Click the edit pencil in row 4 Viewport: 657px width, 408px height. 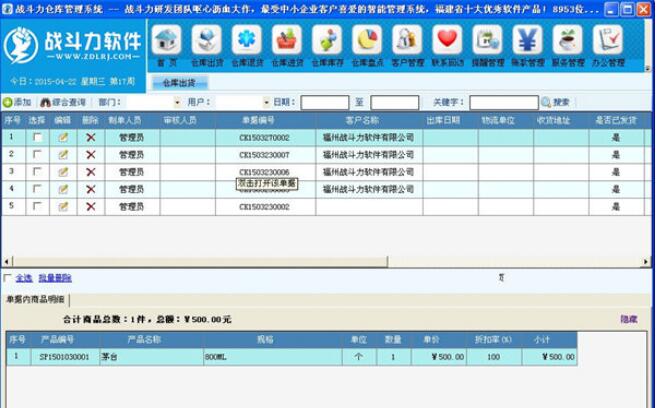[x=63, y=189]
